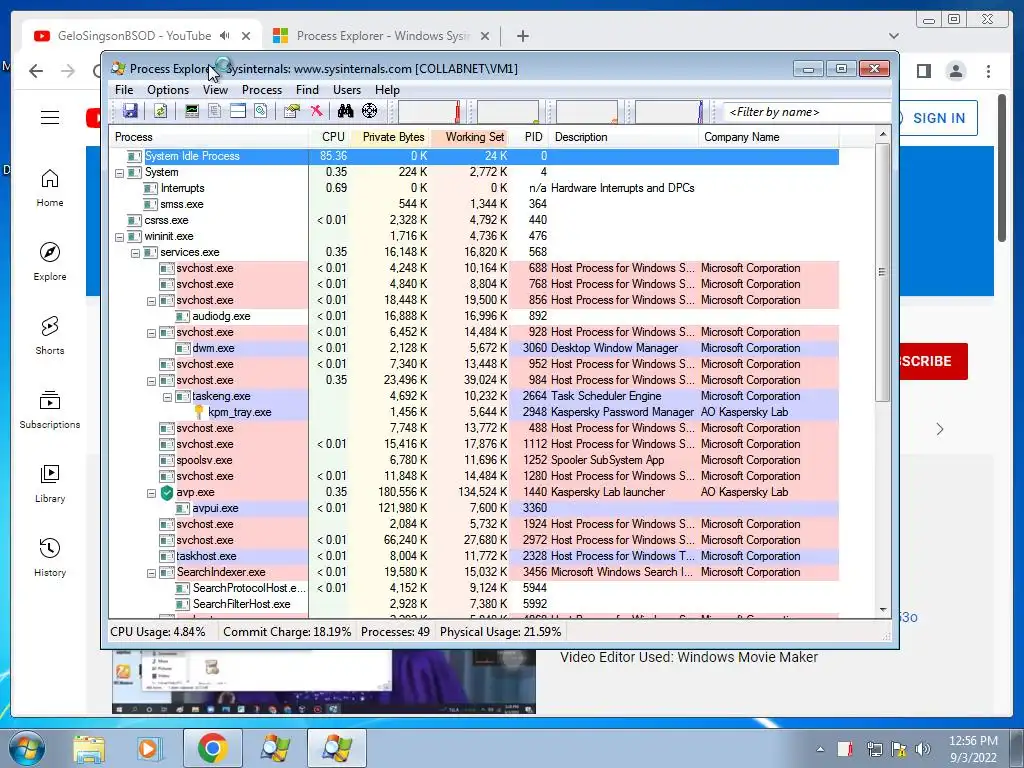Select the System Idle Process row
This screenshot has height=768, width=1024.
click(x=475, y=156)
